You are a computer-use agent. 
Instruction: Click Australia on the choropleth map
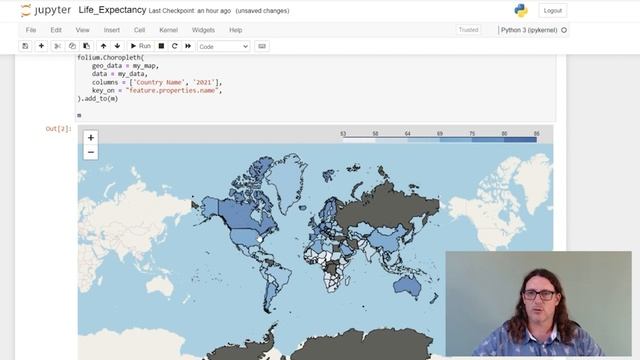pos(407,285)
